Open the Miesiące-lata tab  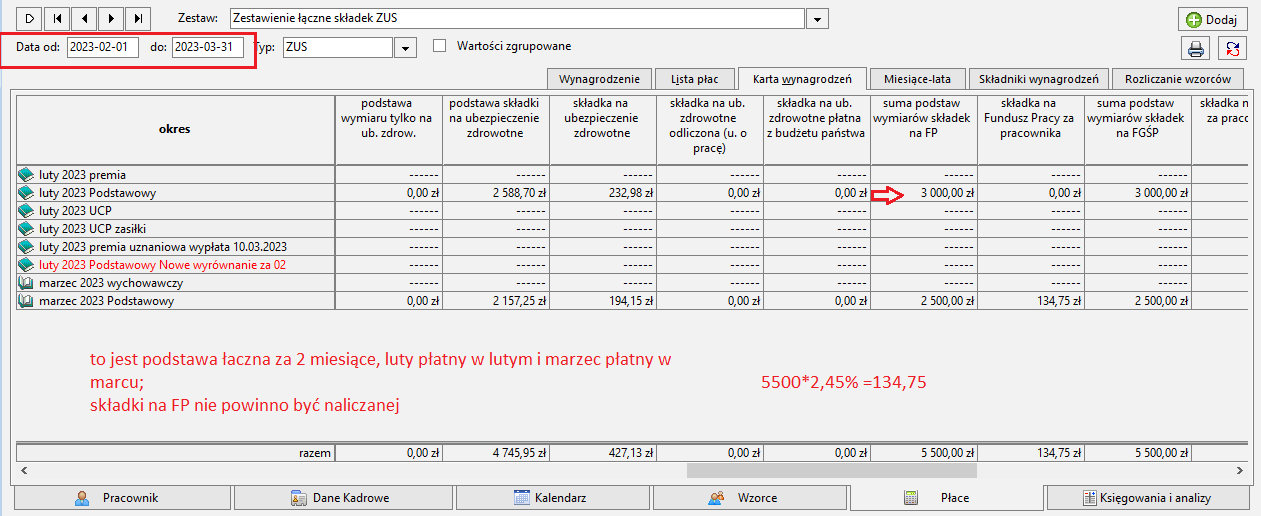[x=918, y=78]
